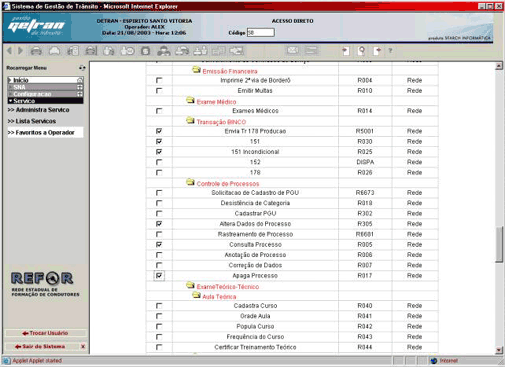Click the Aula Teórica folder icon

coord(196,295)
